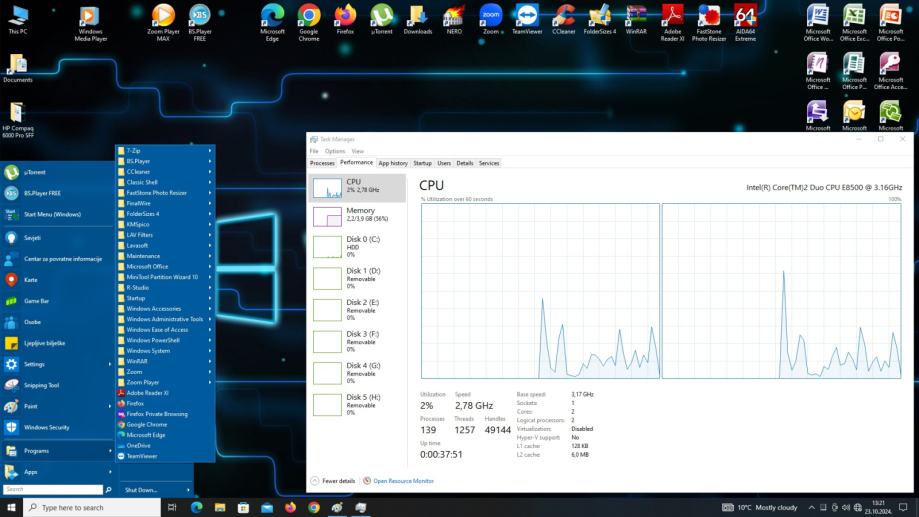Click start menu Search input field
The image size is (919, 517).
coord(53,489)
